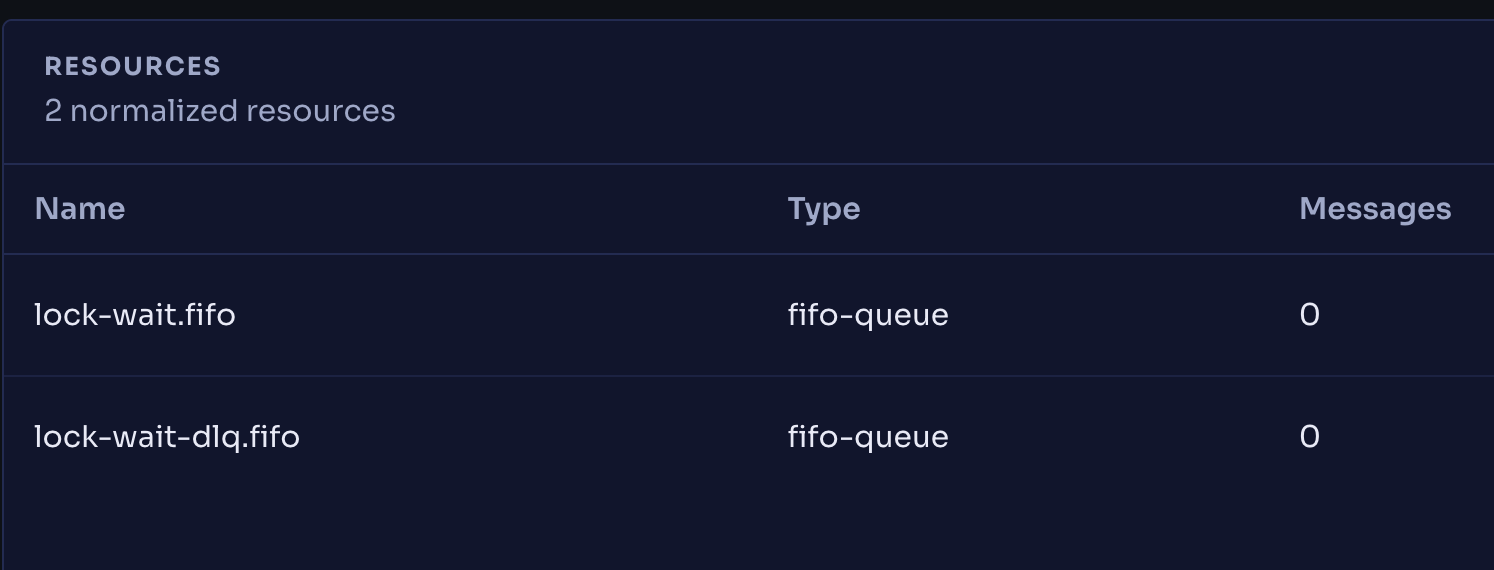Select blank space between lock-wait.fifo name and type
1494x570 pixels.
pos(511,315)
